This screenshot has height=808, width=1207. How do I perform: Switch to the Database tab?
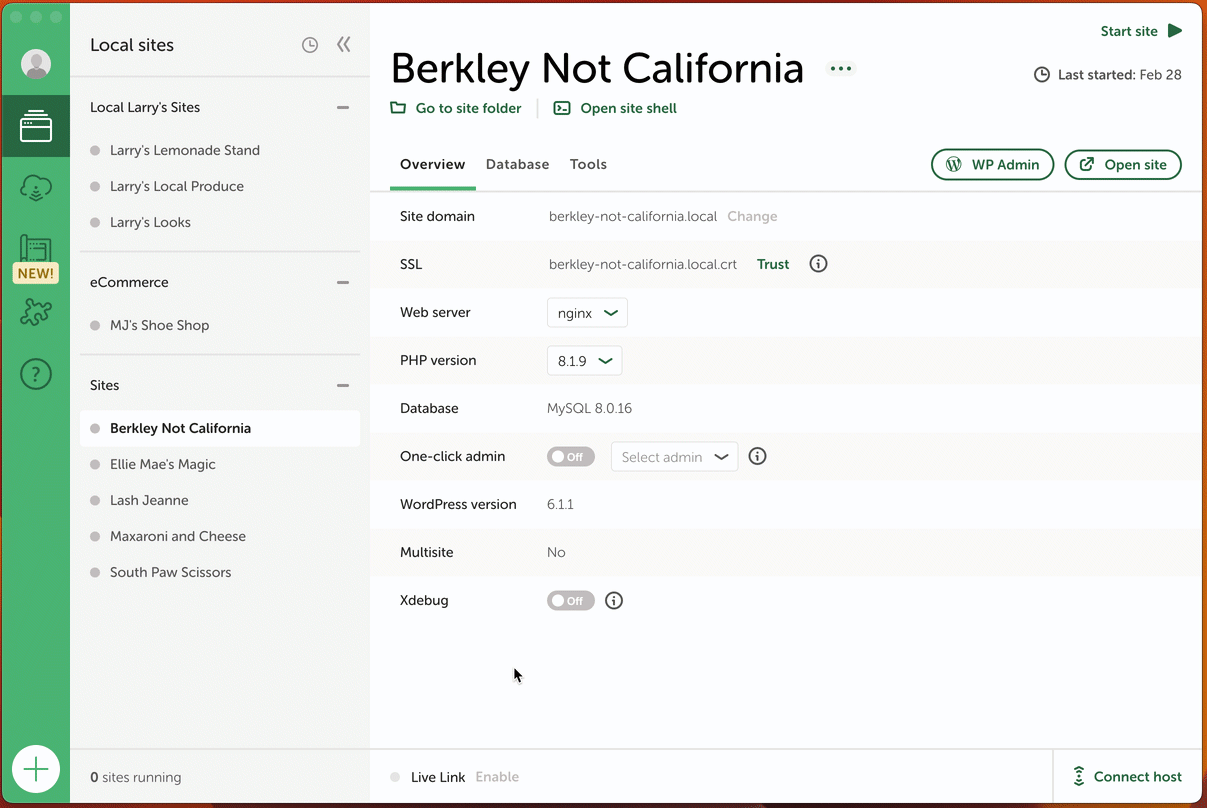(x=517, y=164)
